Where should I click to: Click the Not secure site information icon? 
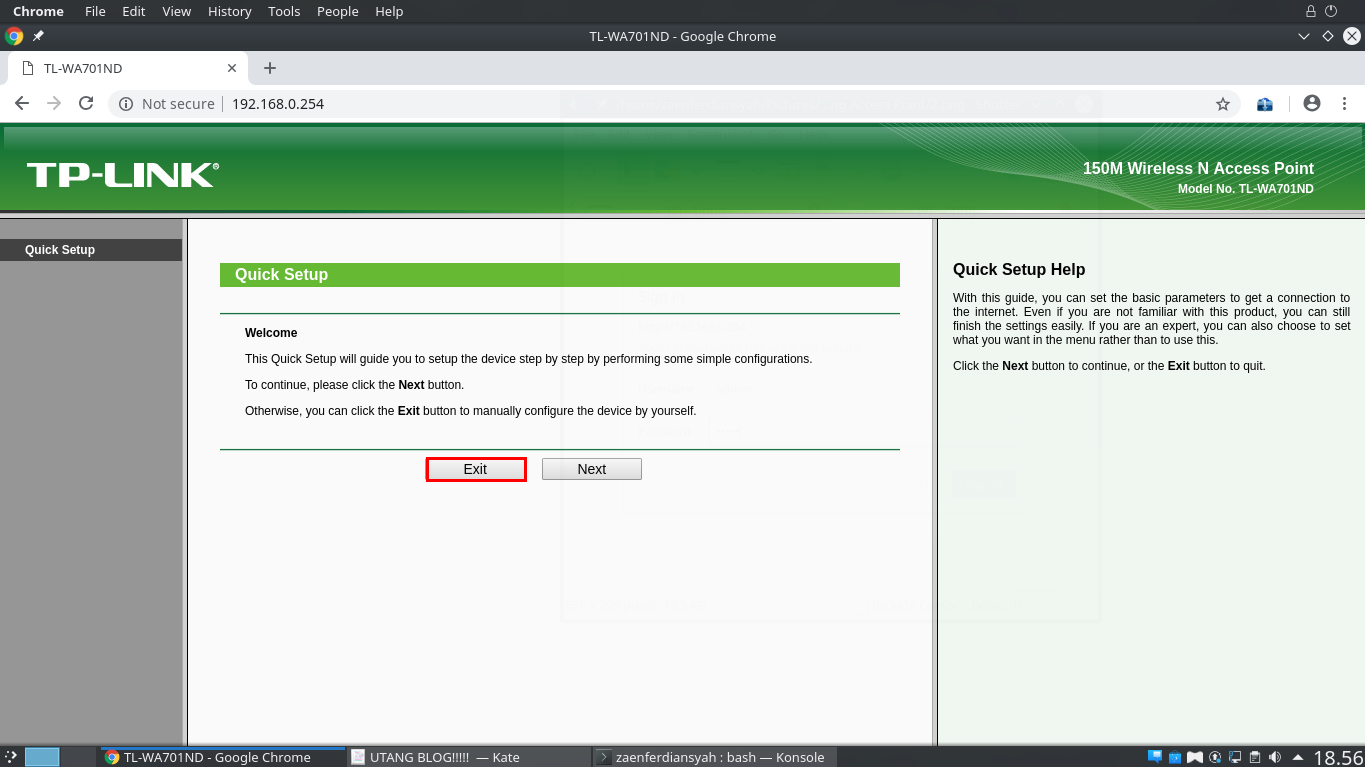[x=125, y=103]
